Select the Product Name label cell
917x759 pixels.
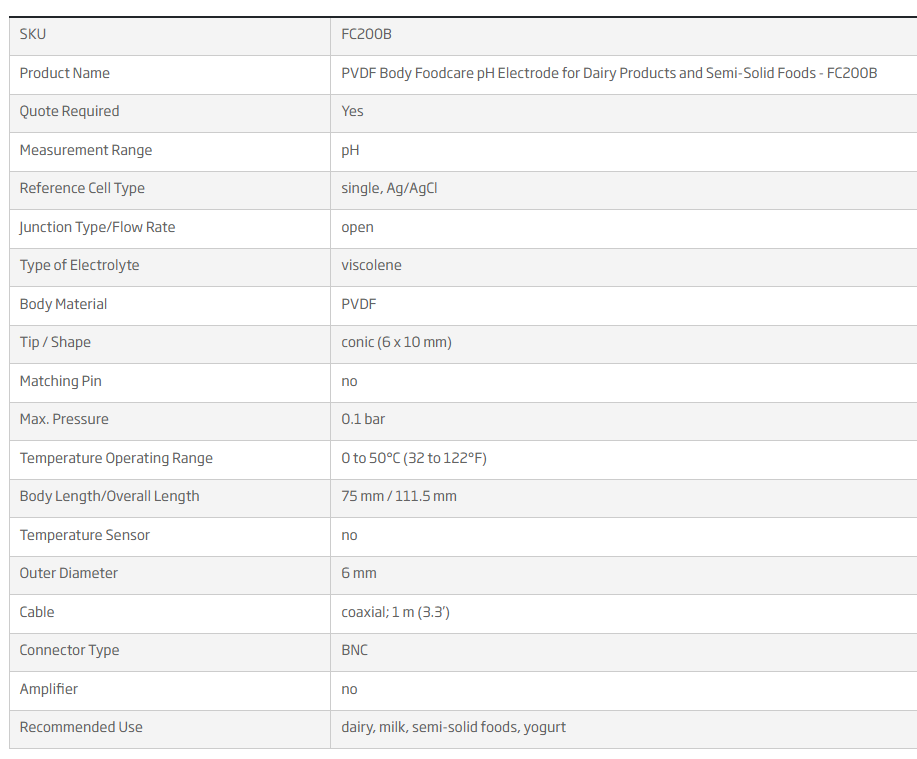(x=170, y=75)
